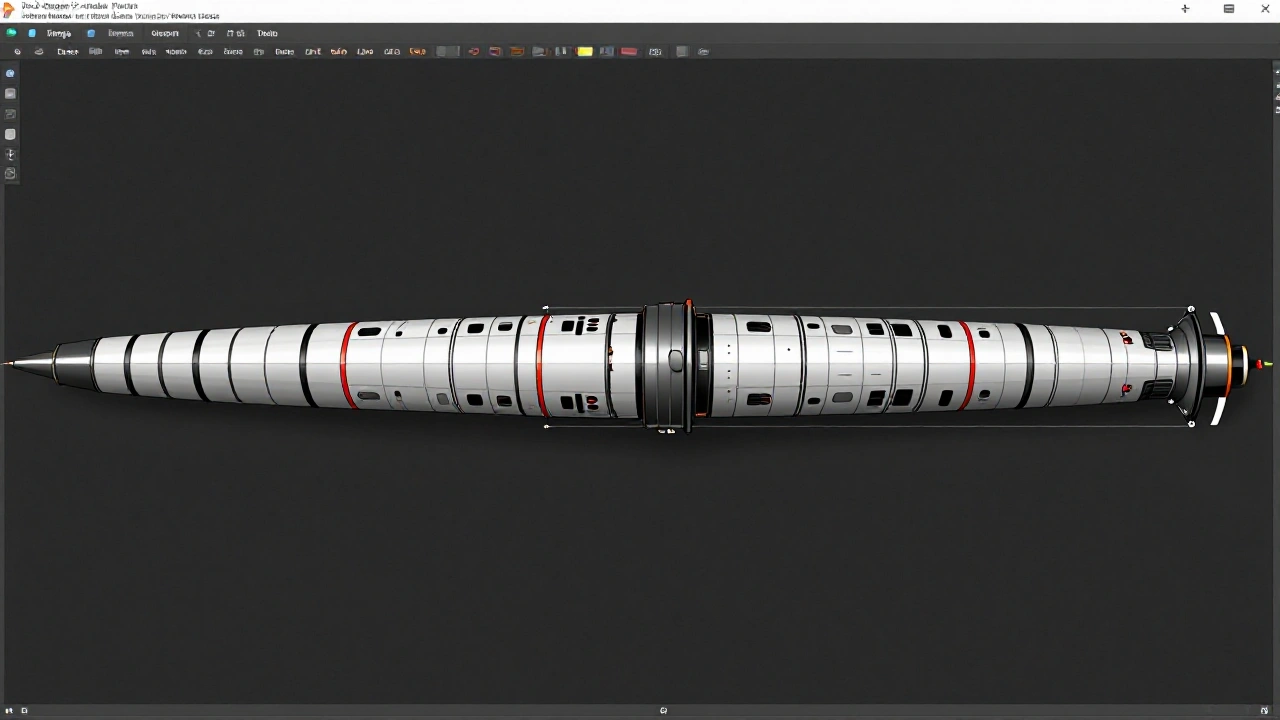Screen dimensions: 1280x720
Task: Click the bottom-most tool icon in left sidebar
Action: click(10, 174)
